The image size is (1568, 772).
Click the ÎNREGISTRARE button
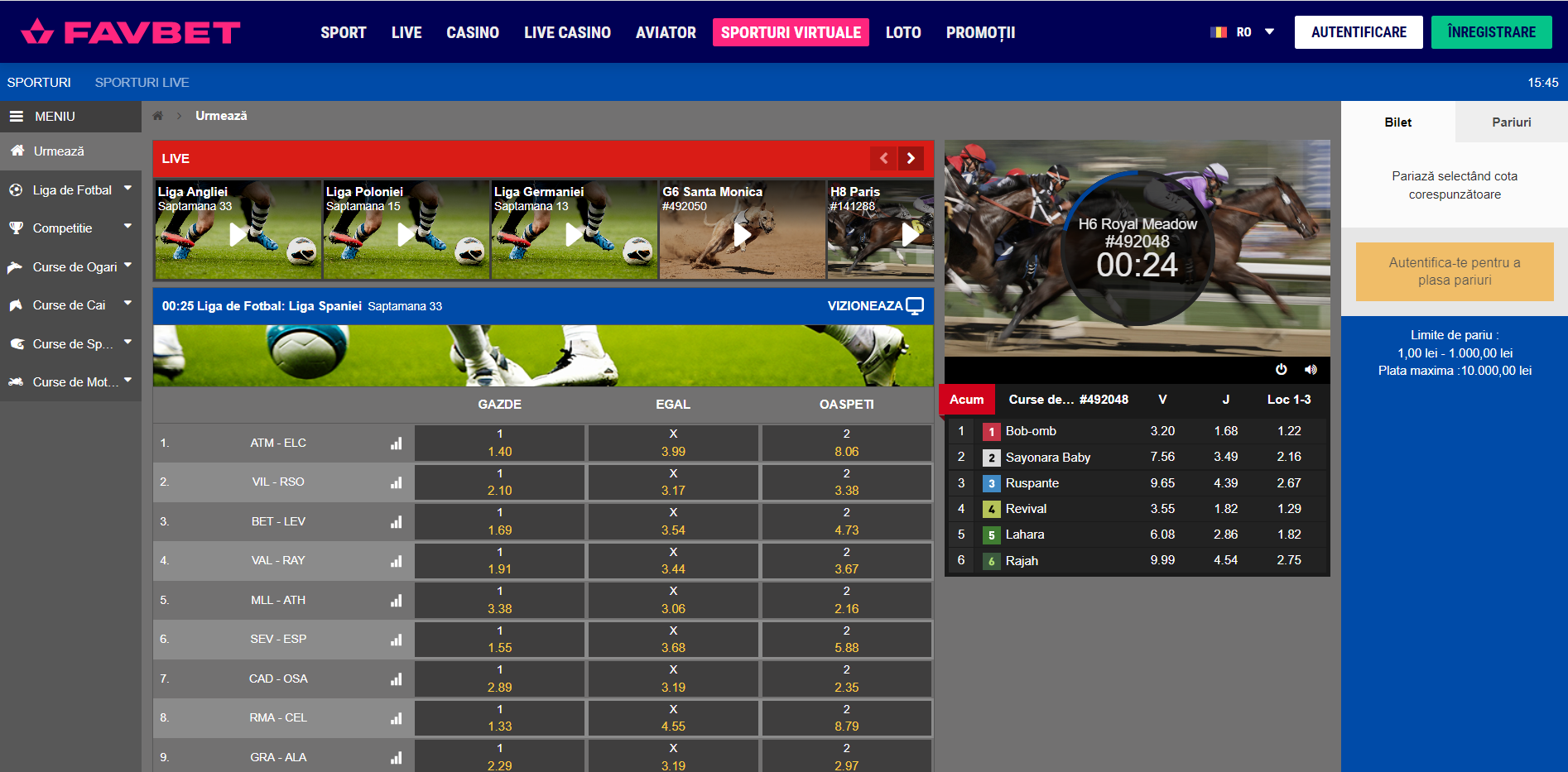1491,32
